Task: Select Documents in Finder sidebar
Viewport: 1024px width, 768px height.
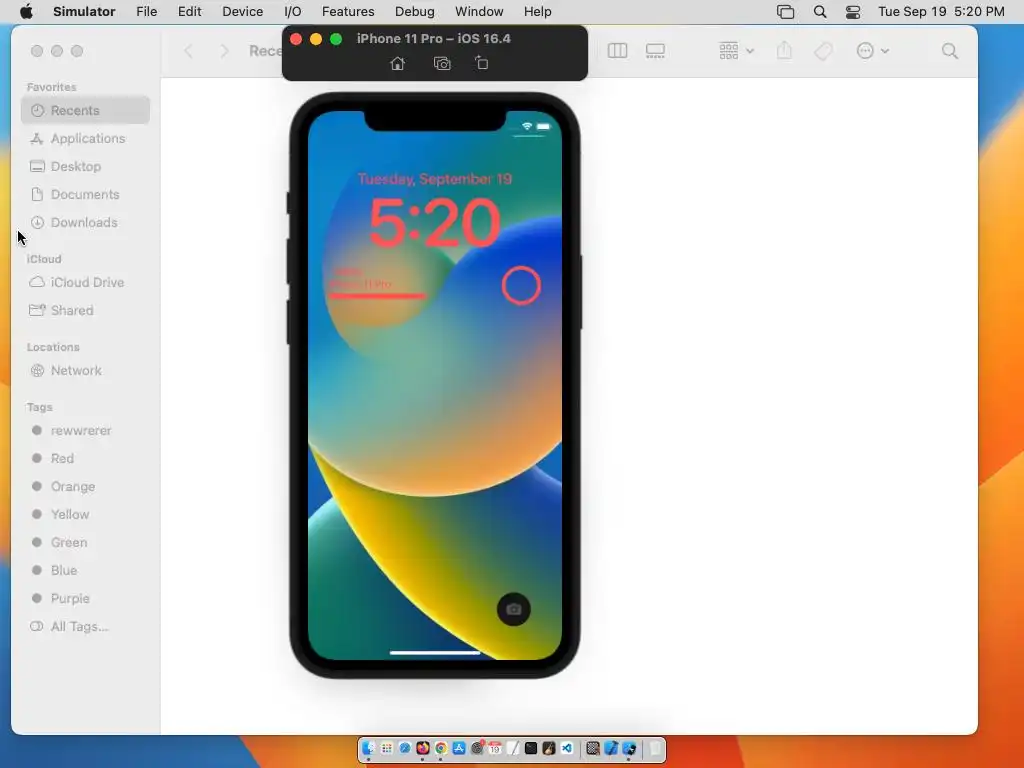Action: coord(86,195)
